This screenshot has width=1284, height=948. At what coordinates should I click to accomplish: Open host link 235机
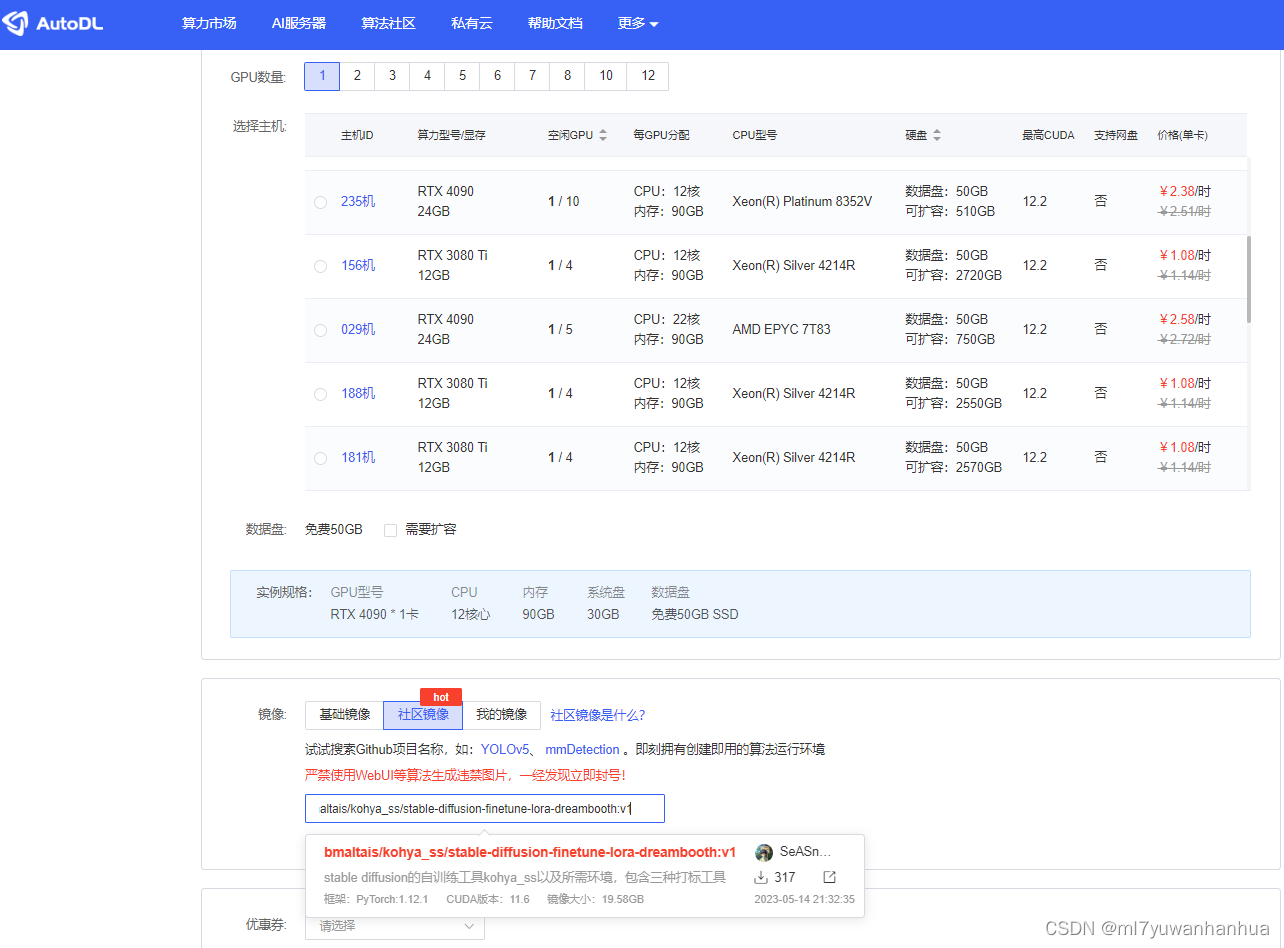(358, 202)
